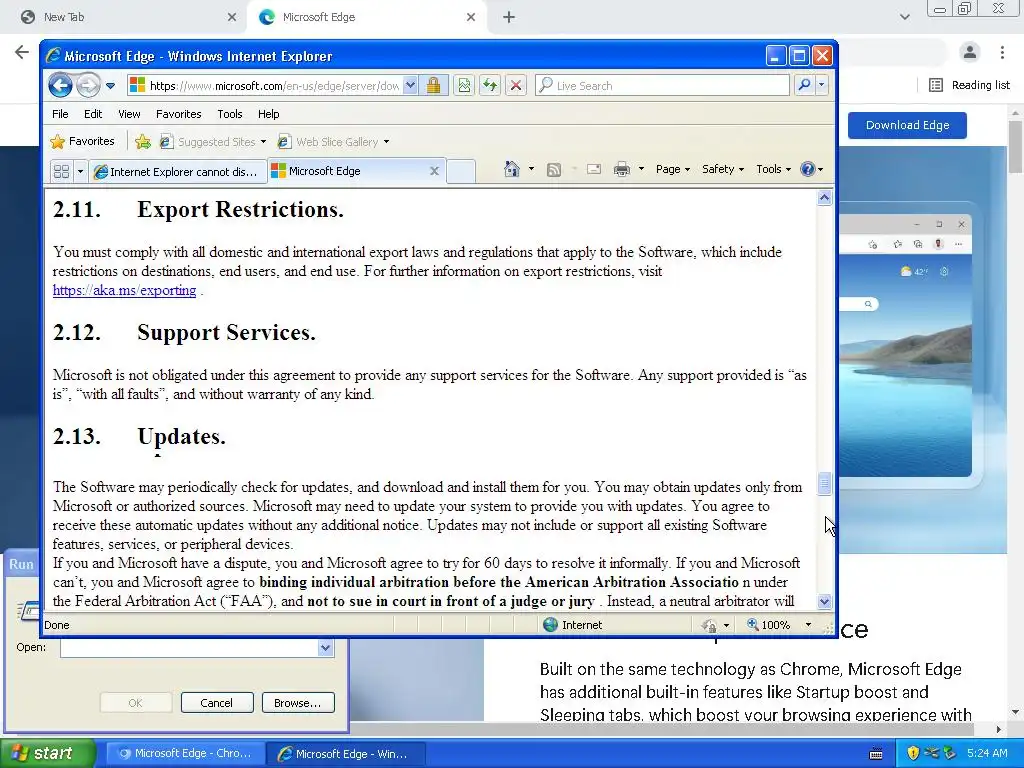Open a new blank IE tab
1024x768 pixels.
click(461, 171)
